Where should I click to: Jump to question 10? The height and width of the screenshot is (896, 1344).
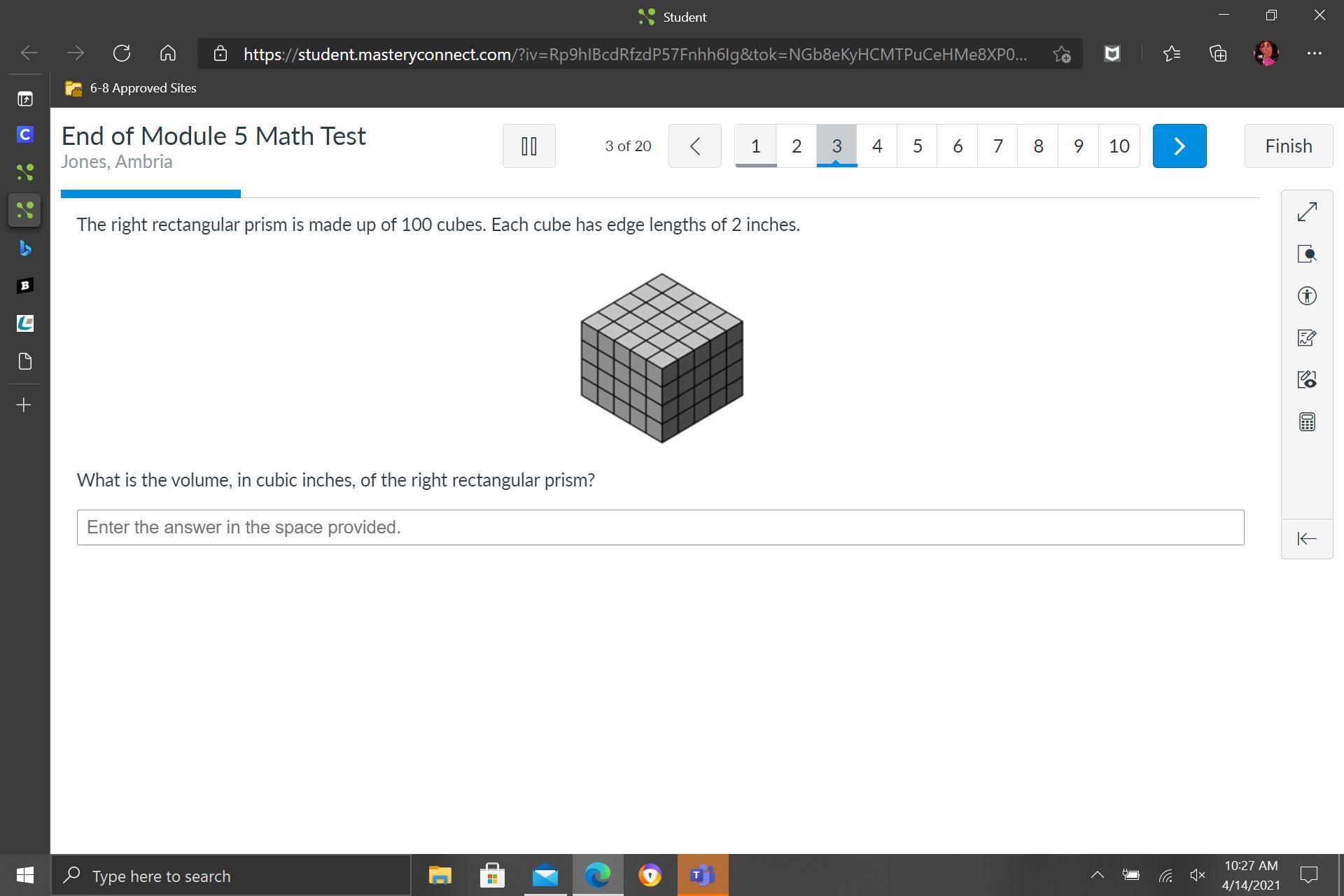coord(1119,146)
